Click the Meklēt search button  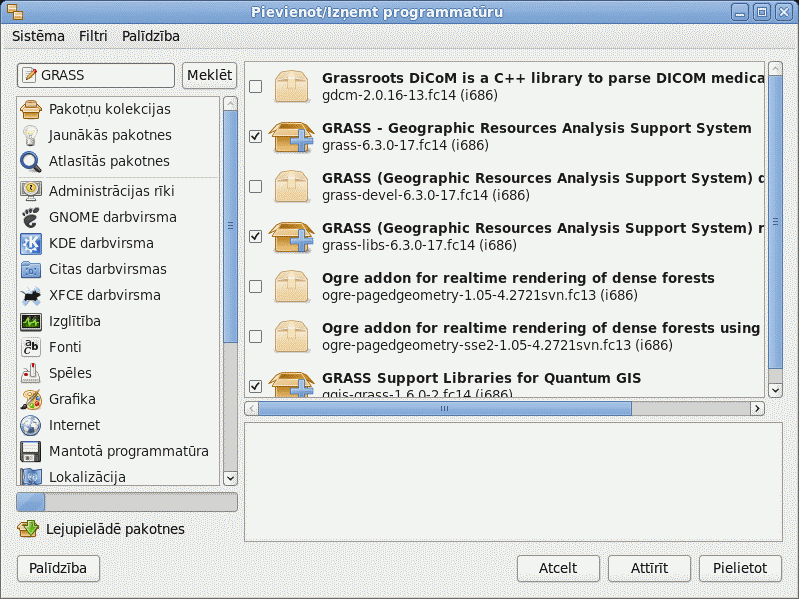click(209, 75)
